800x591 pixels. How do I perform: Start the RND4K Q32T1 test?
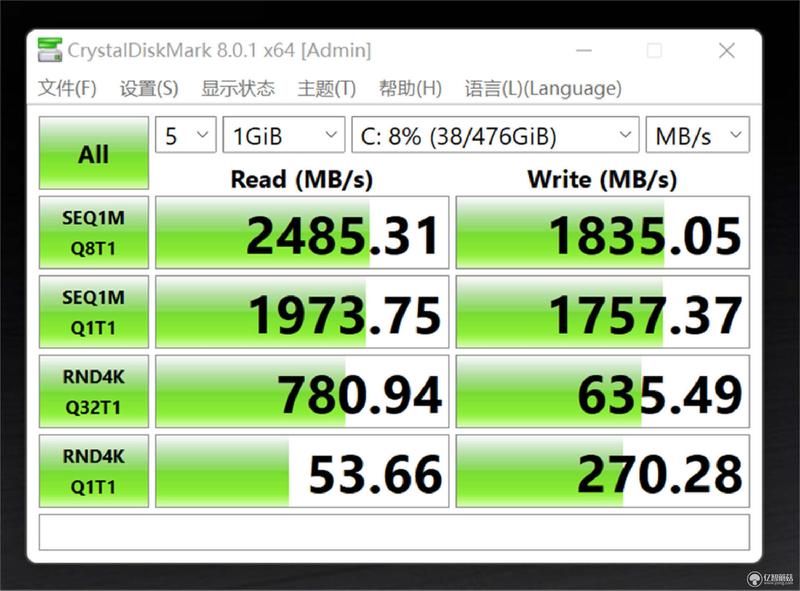[x=94, y=392]
